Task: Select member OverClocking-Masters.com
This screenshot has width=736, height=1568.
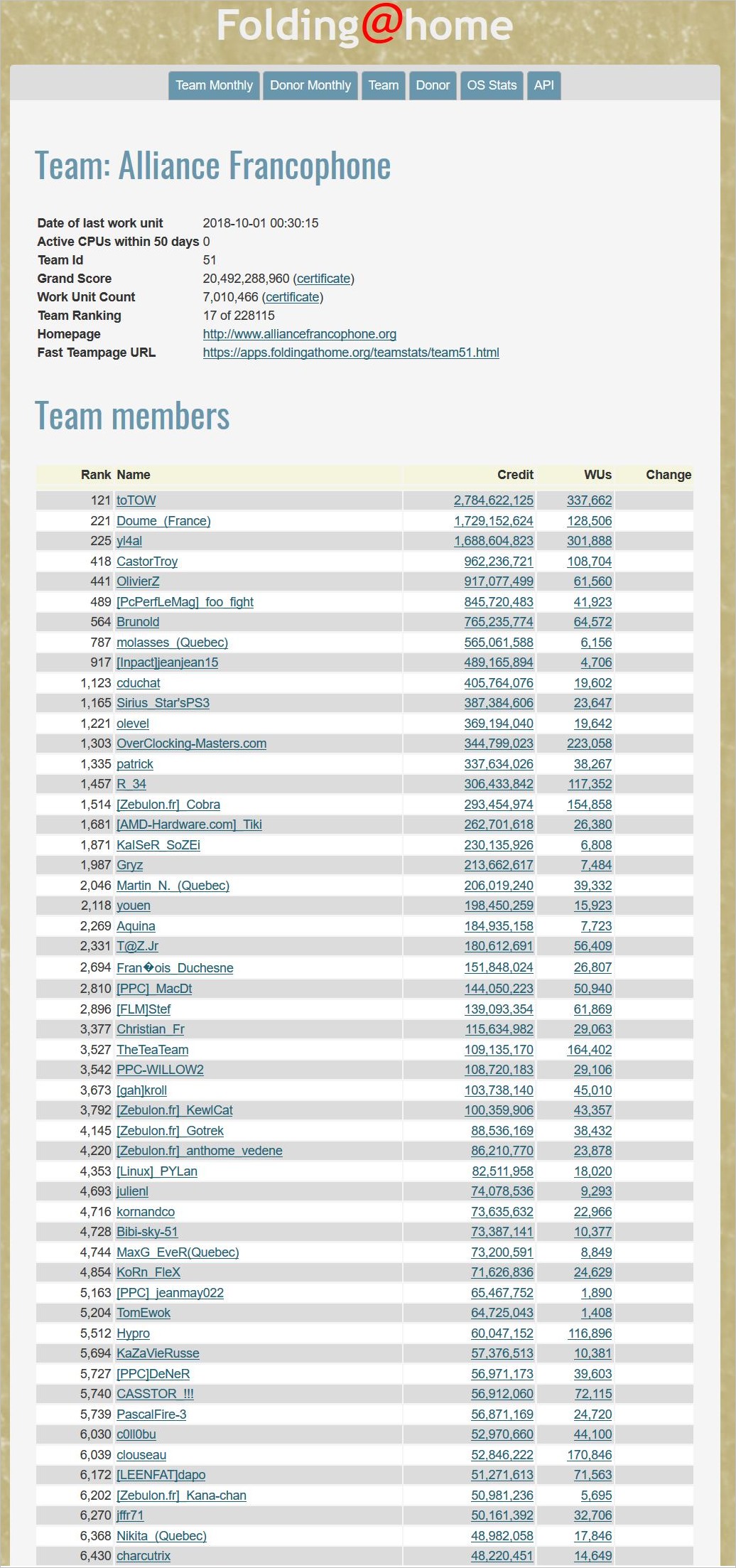Action: tap(191, 743)
